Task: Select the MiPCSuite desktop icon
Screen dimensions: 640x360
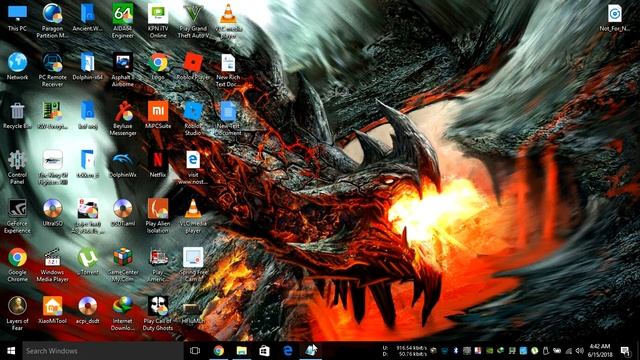Action: 158,116
